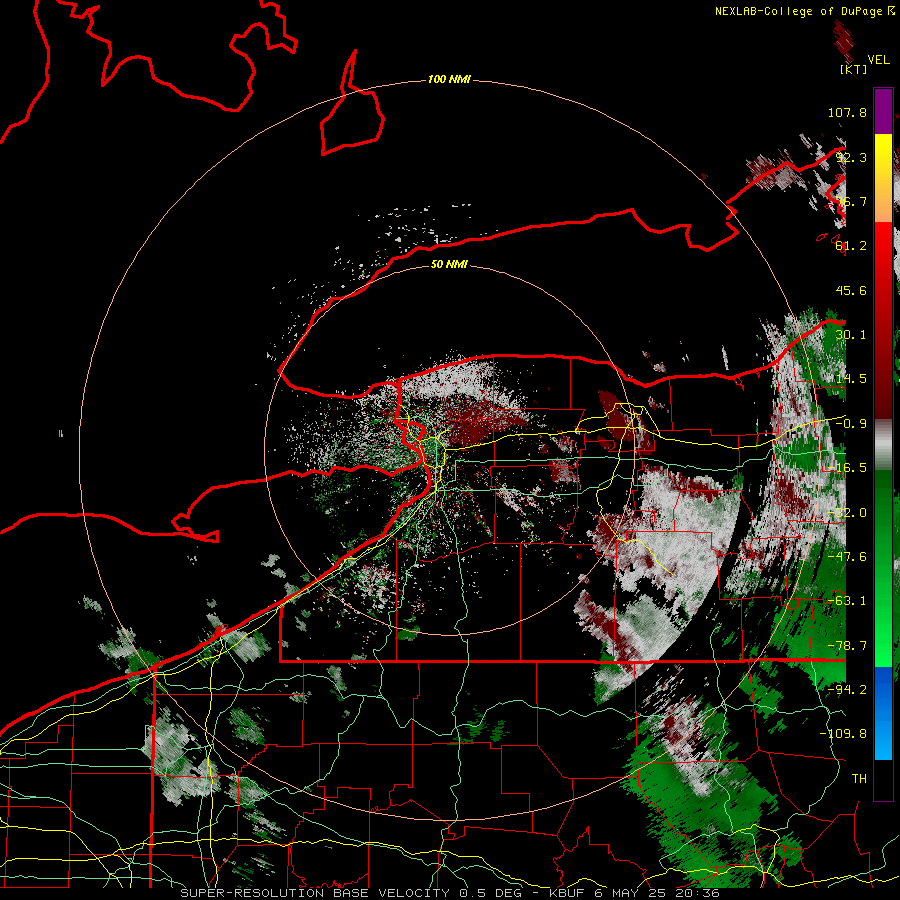The height and width of the screenshot is (900, 900).
Task: Click the 107.8 velocity scale value
Action: click(847, 112)
